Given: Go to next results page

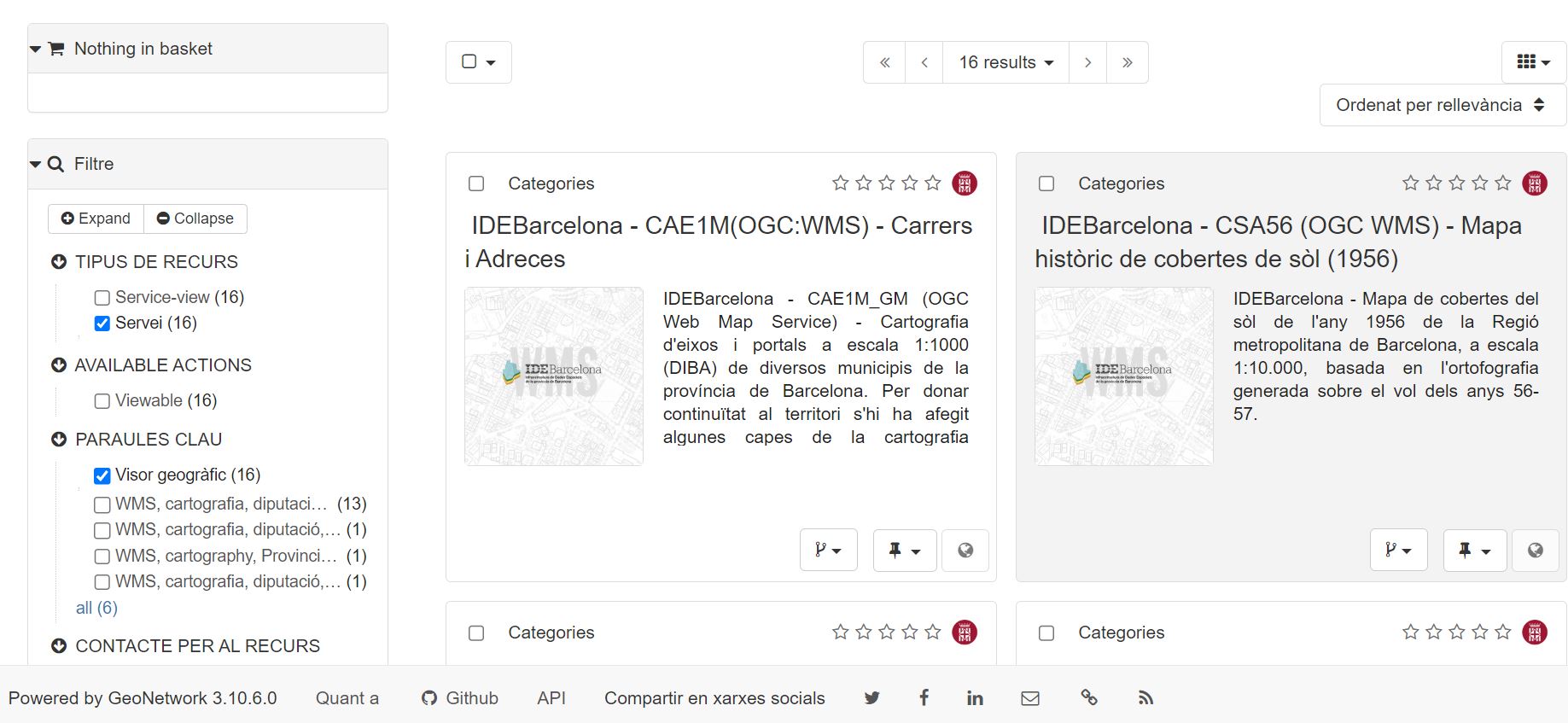Looking at the screenshot, I should pos(1087,62).
